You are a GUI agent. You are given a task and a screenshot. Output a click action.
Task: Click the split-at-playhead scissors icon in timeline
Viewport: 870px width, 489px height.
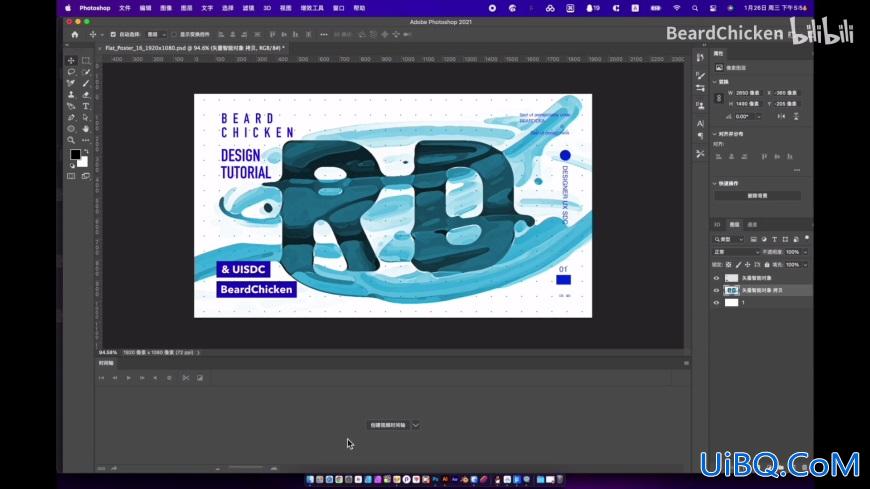[x=186, y=378]
